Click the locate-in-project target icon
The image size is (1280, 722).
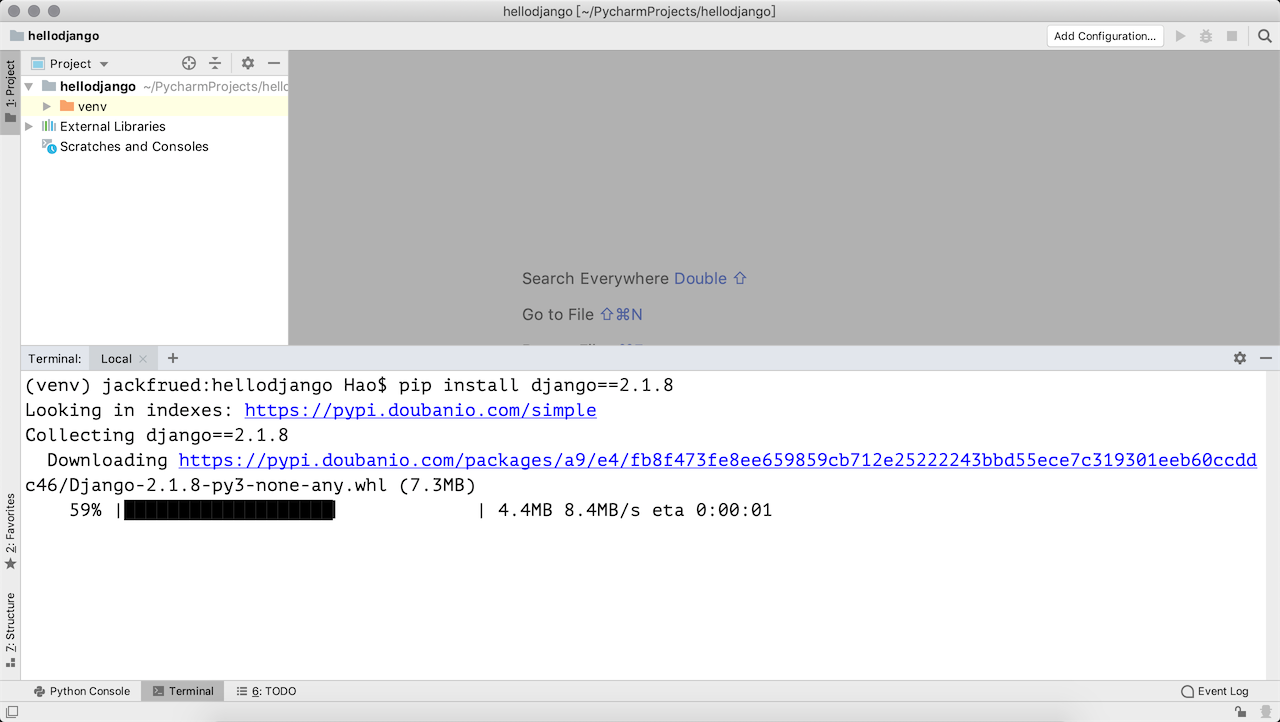click(189, 63)
